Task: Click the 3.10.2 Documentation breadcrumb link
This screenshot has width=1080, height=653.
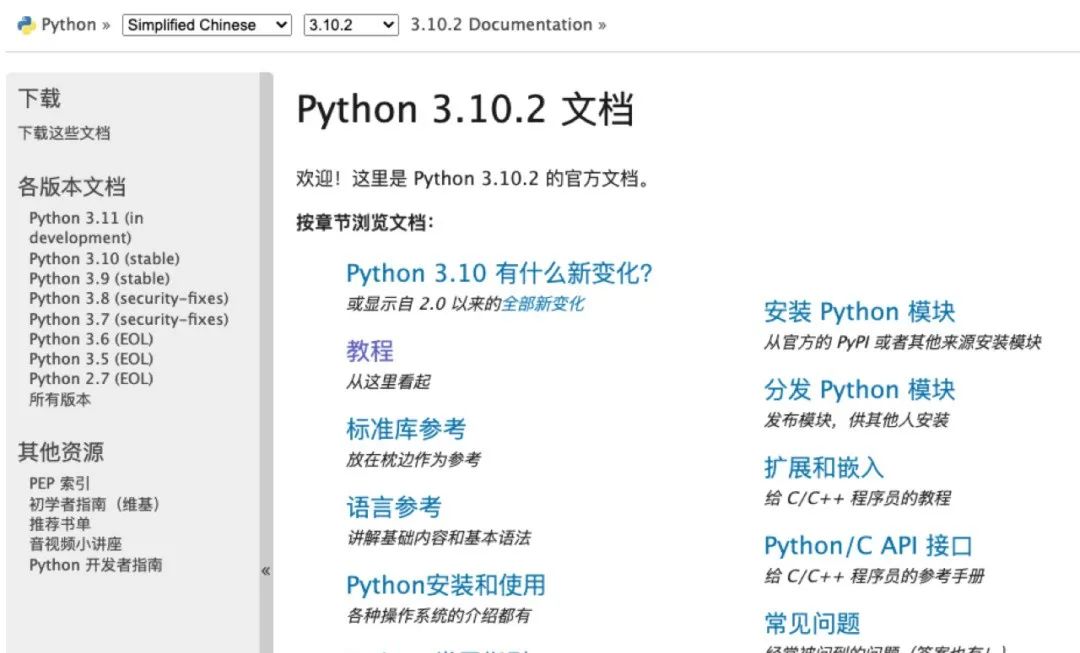Action: (501, 25)
